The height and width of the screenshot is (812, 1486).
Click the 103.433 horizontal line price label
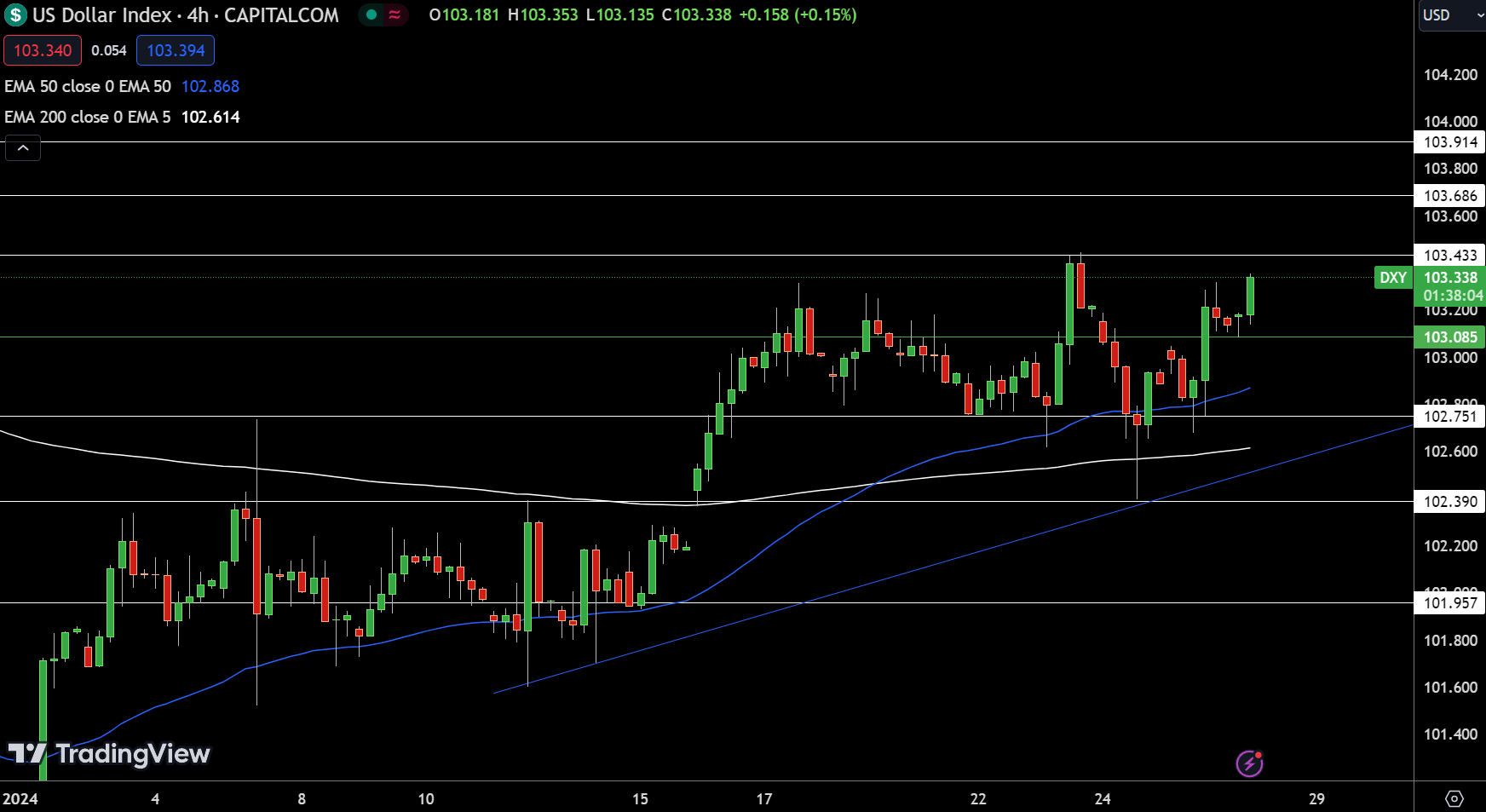click(1450, 255)
